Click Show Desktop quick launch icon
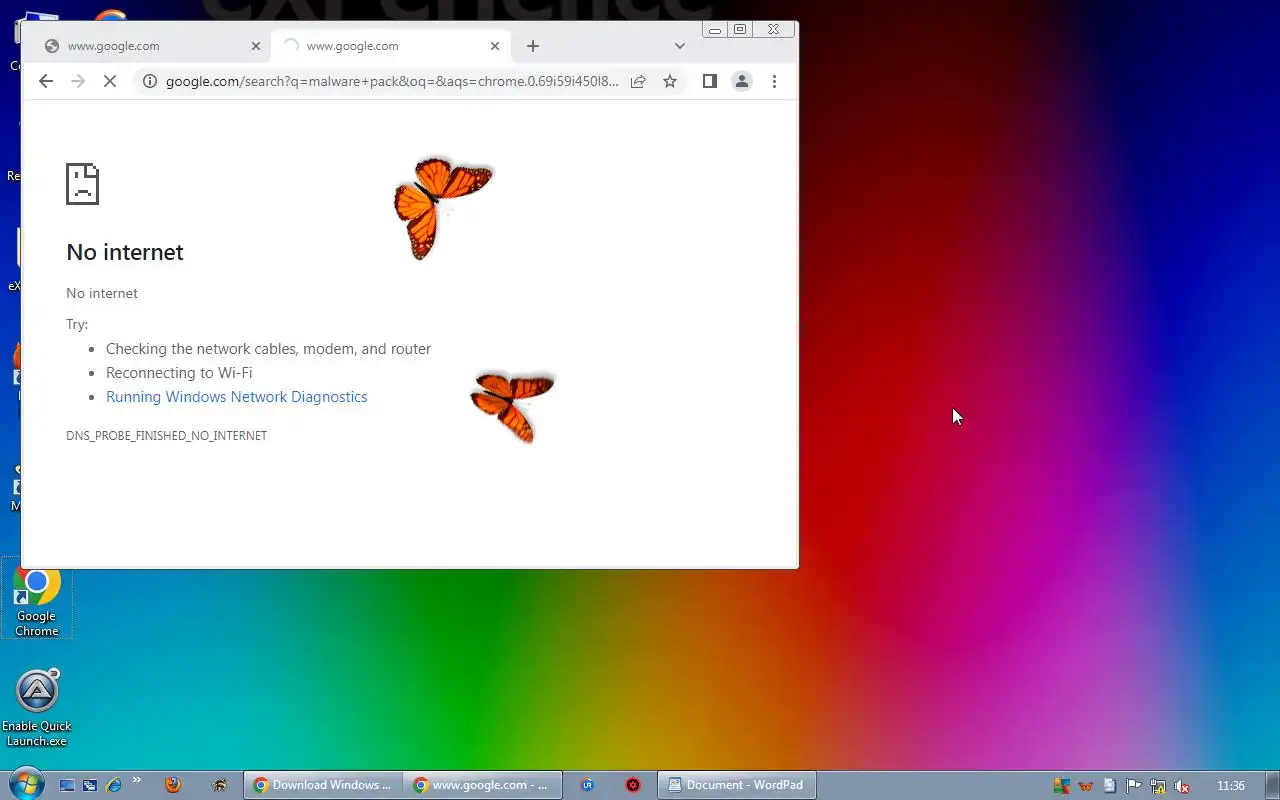The height and width of the screenshot is (800, 1280). click(67, 786)
